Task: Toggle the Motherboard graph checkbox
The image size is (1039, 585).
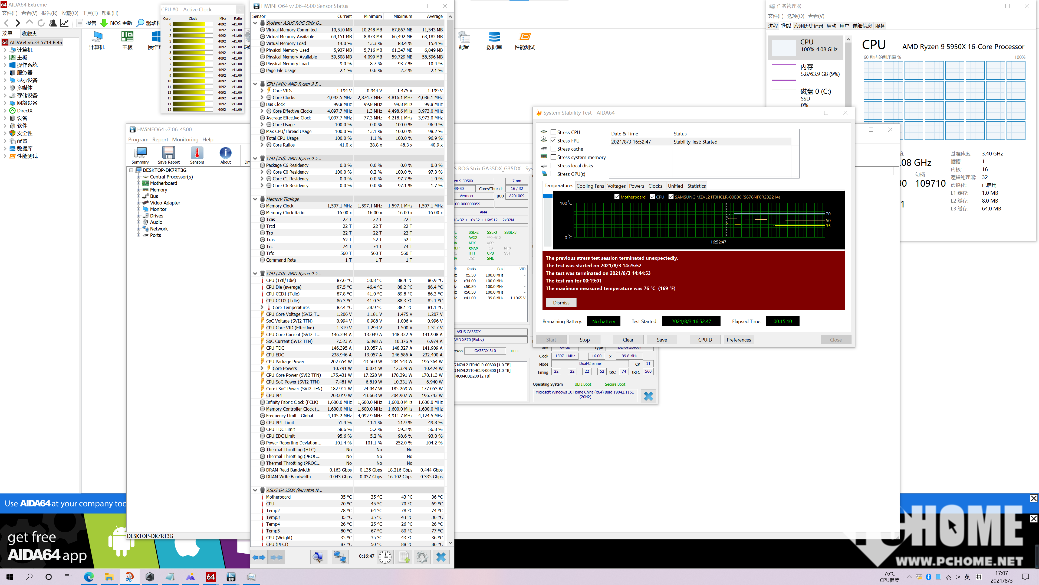Action: [617, 197]
